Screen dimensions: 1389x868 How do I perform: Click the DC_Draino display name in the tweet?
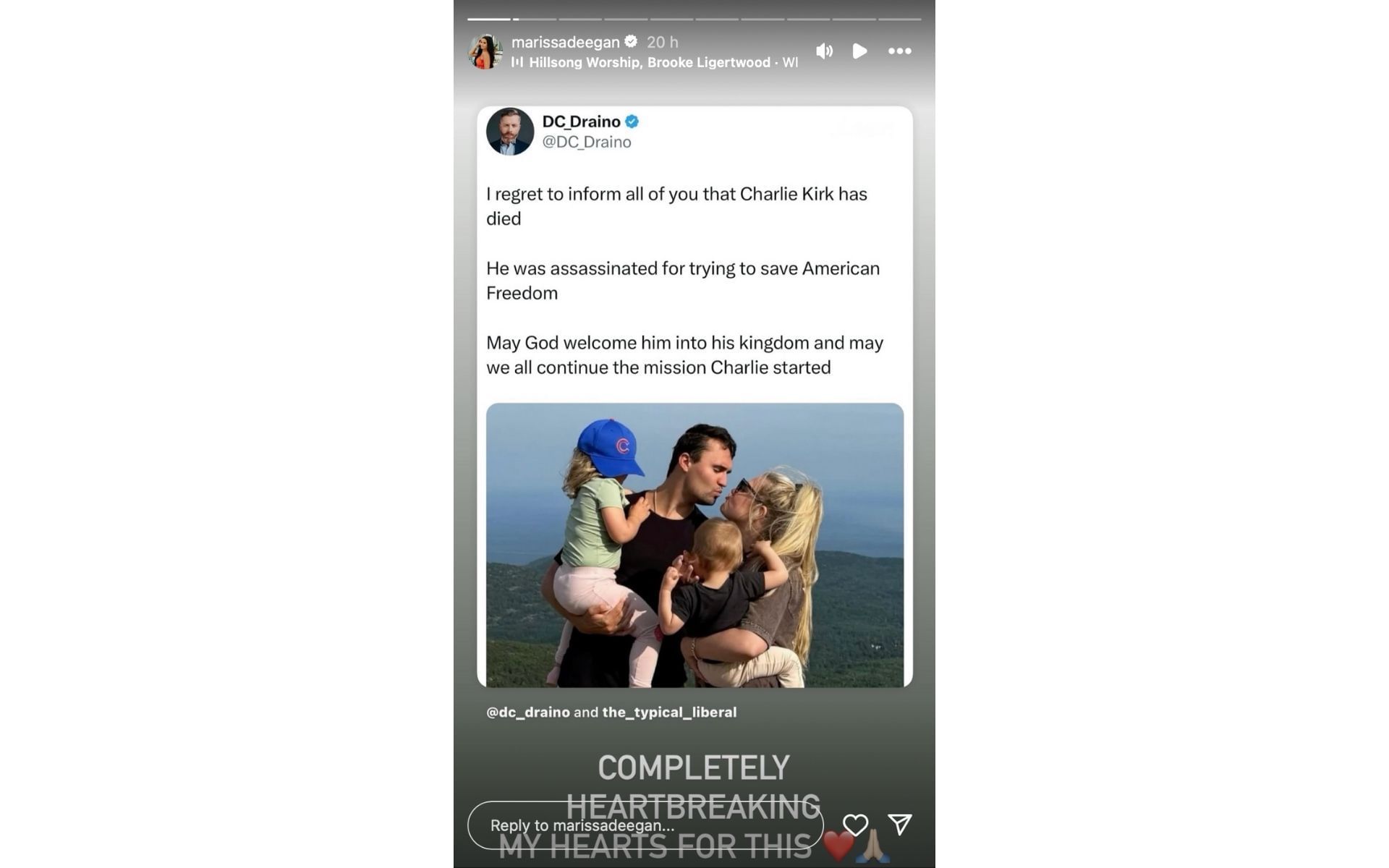tap(581, 122)
